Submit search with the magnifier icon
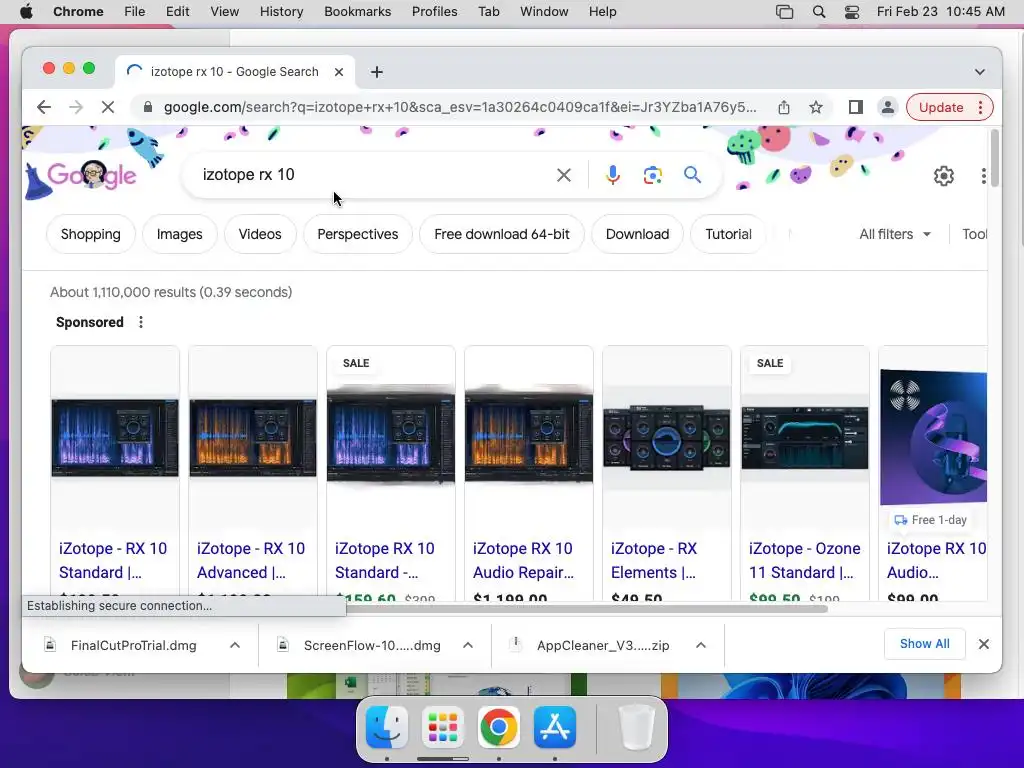This screenshot has height=768, width=1024. pyautogui.click(x=692, y=174)
